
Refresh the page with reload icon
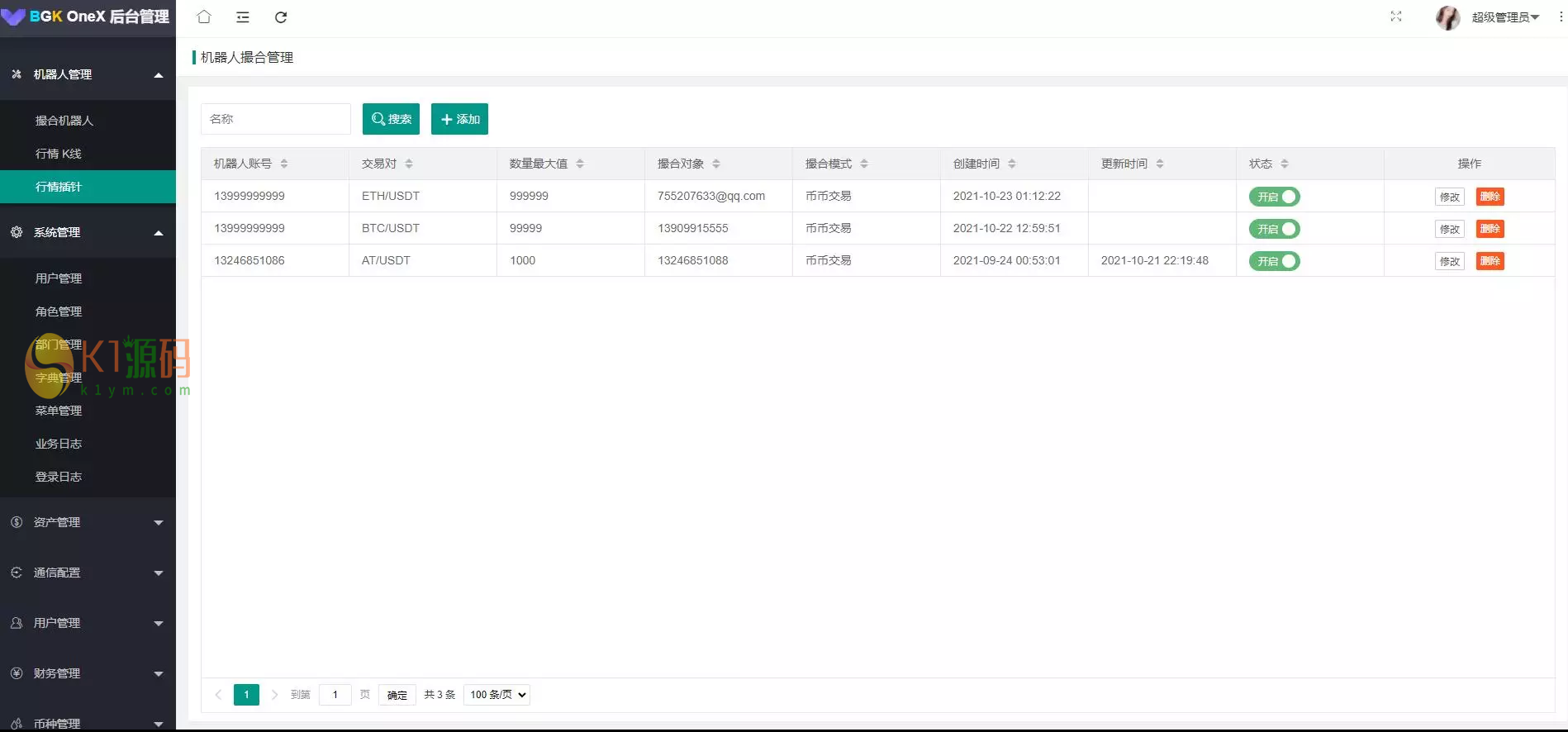[x=281, y=17]
